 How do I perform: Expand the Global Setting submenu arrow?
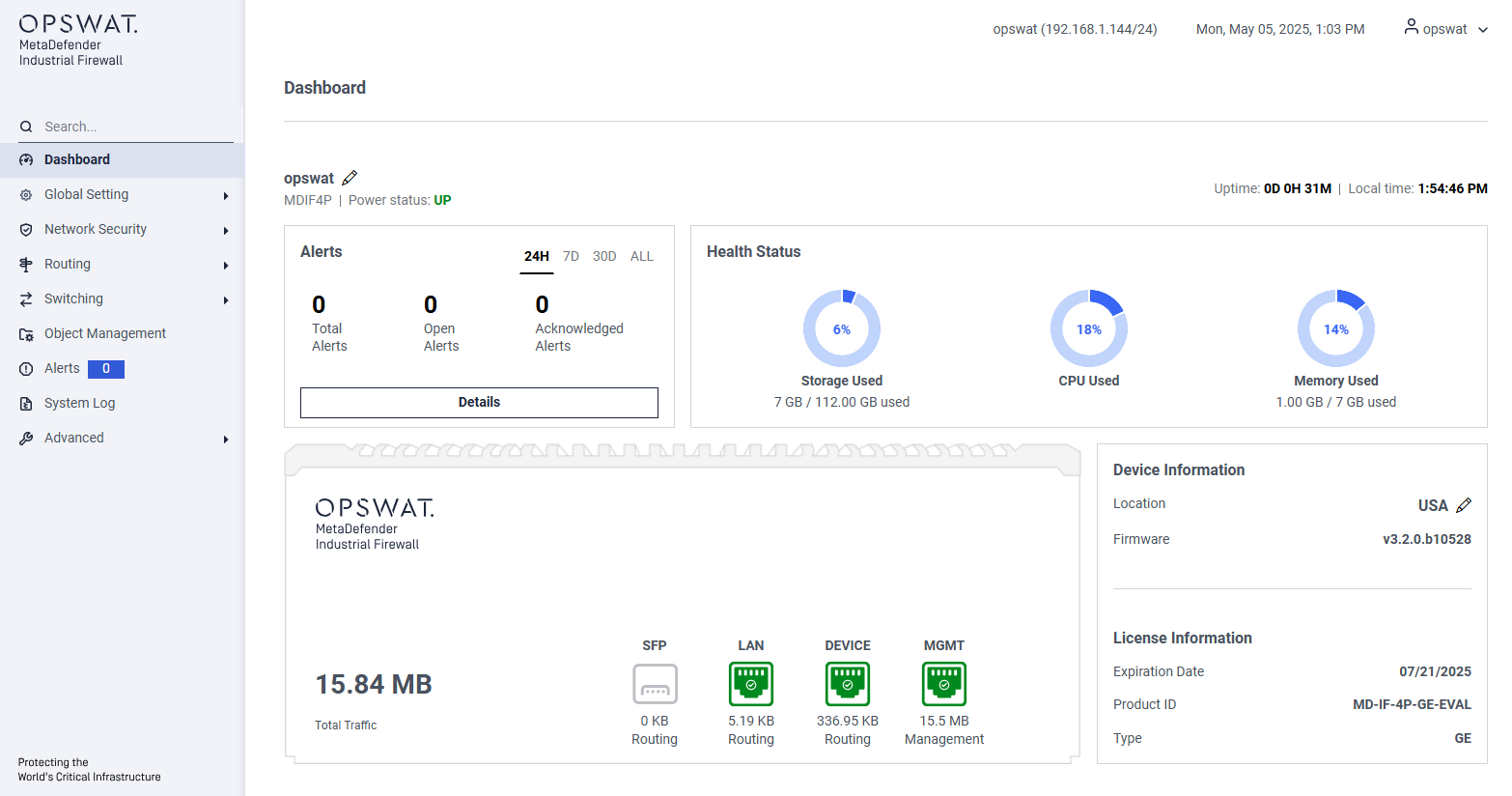pyautogui.click(x=226, y=195)
